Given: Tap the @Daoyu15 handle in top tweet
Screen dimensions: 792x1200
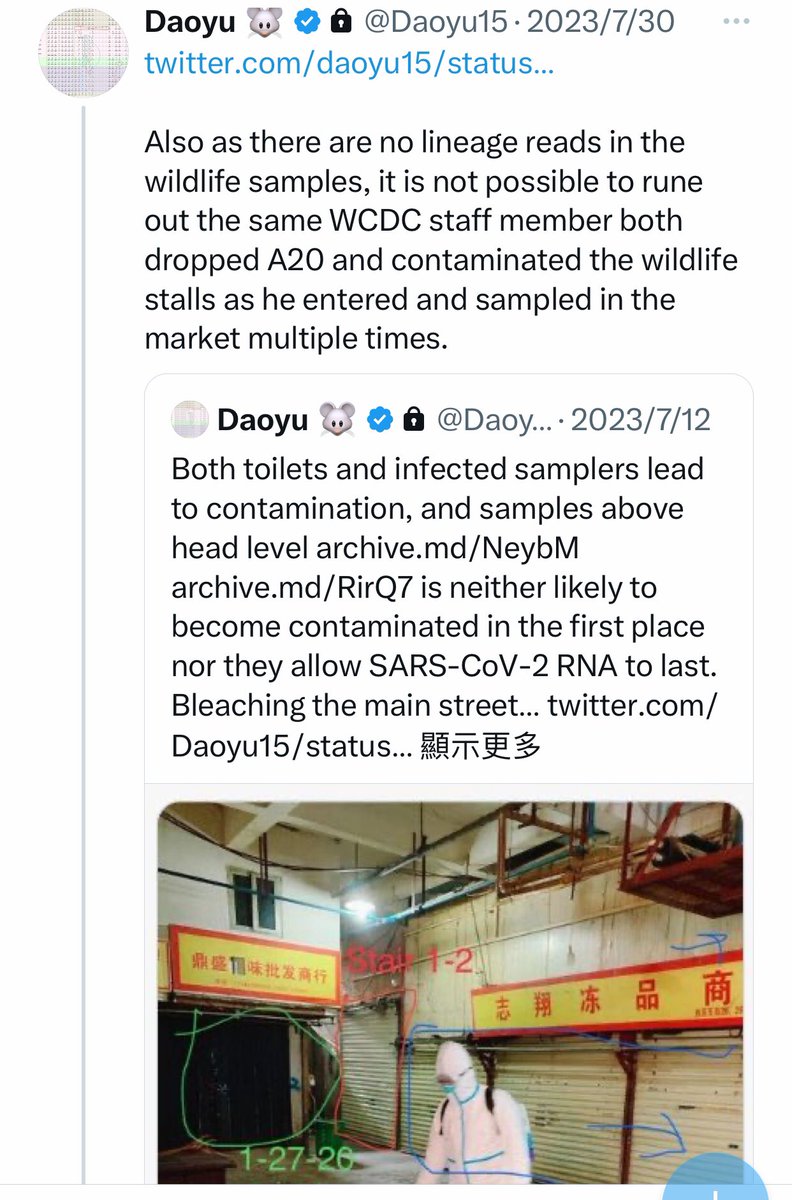Looking at the screenshot, I should tap(436, 21).
